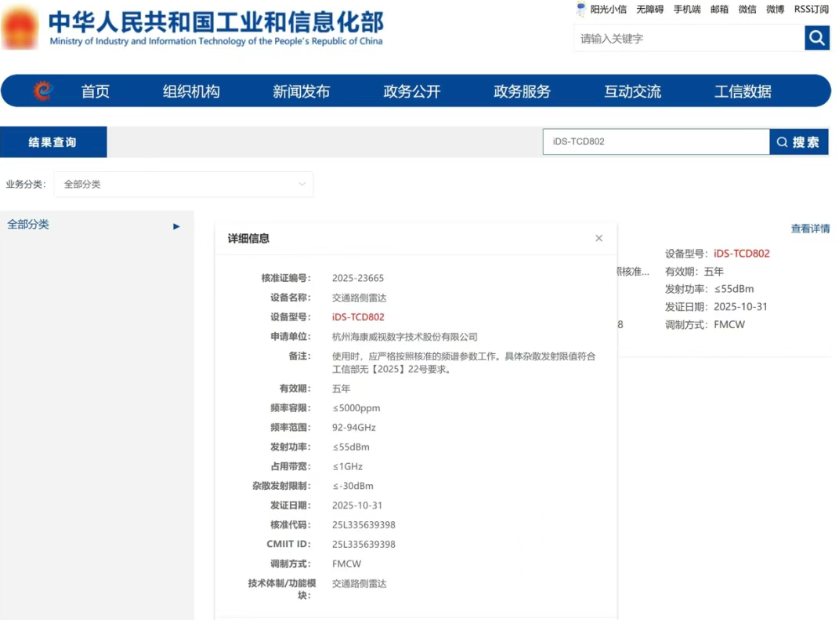Open the 首页 navigation menu item
This screenshot has height=620, width=837.
point(95,91)
